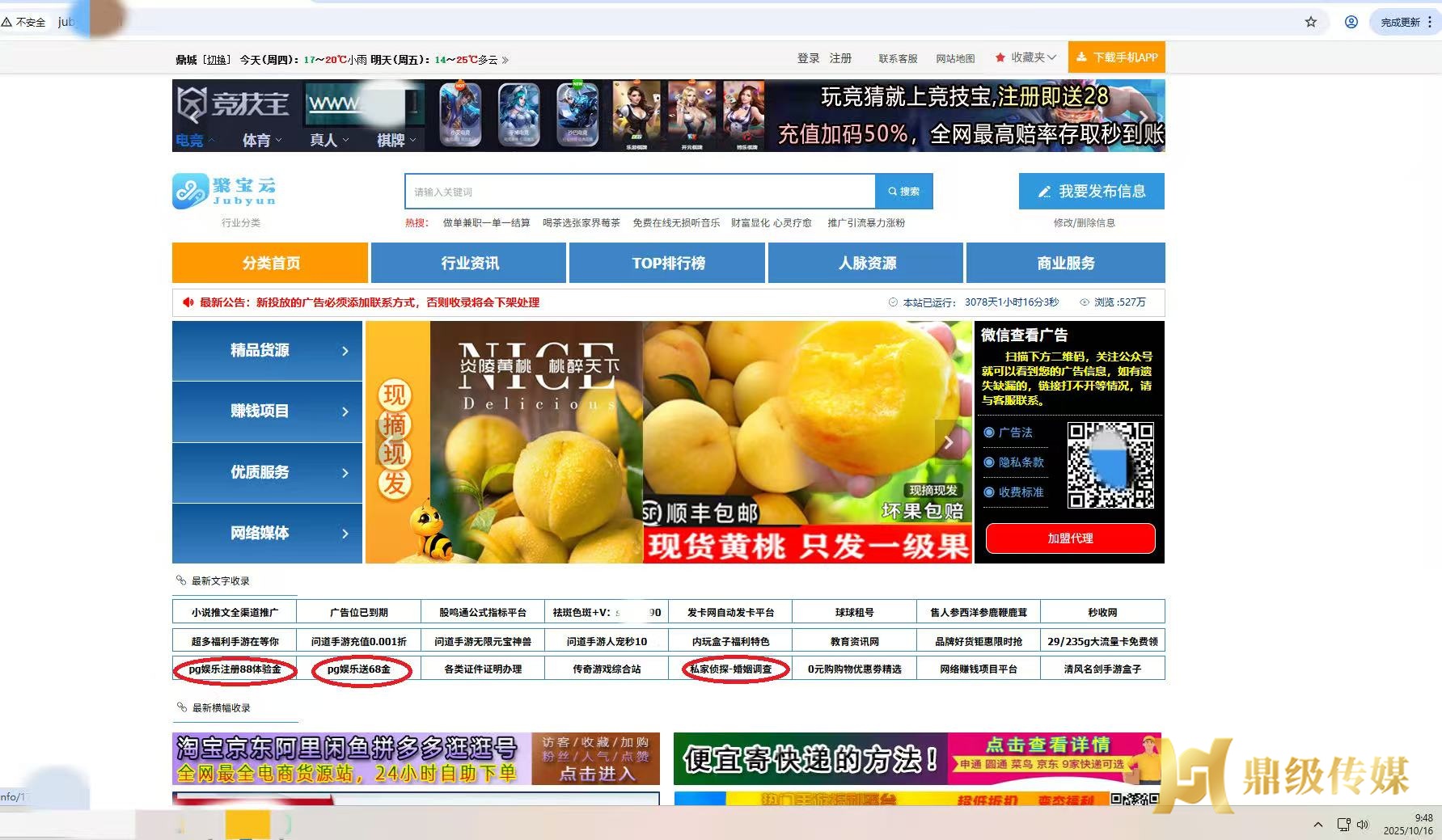Click the 我要发布信息 button
The image size is (1442, 840).
pos(1091,192)
